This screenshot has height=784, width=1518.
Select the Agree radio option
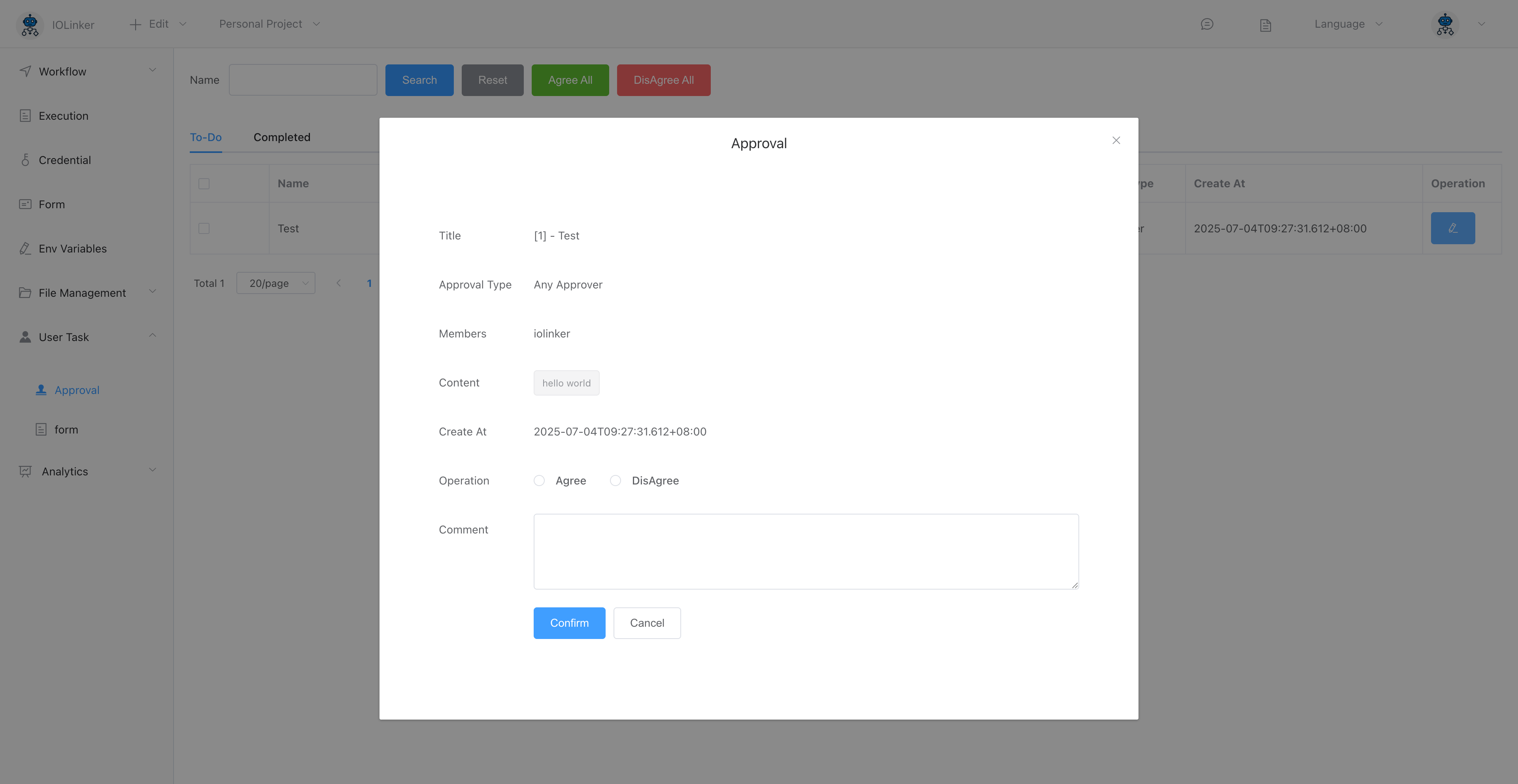point(539,481)
